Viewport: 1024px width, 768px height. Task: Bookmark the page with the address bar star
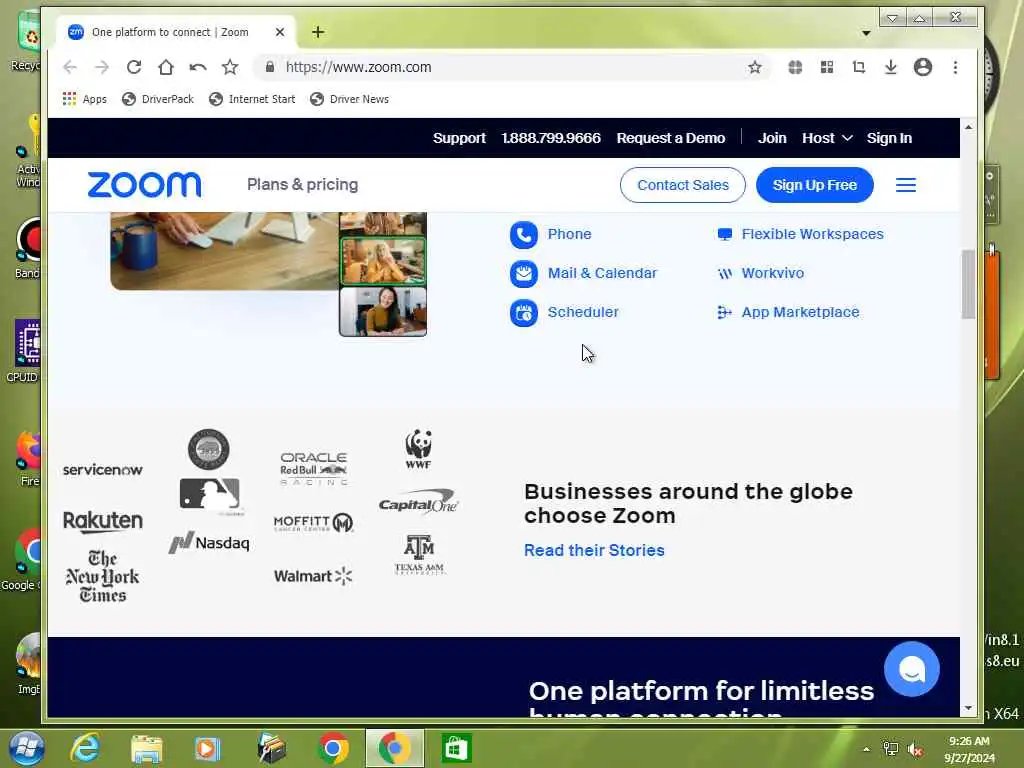[x=754, y=67]
